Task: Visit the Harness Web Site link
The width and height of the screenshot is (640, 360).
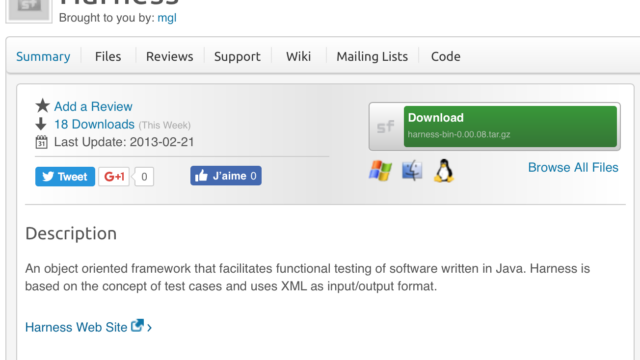Action: (76, 327)
